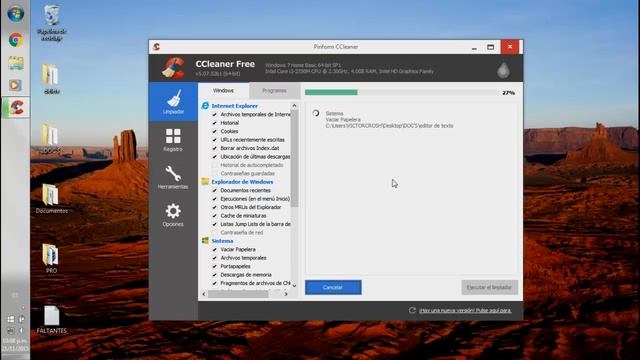
Task: Click the horizontal scroll-left arrow
Action: pyautogui.click(x=204, y=294)
